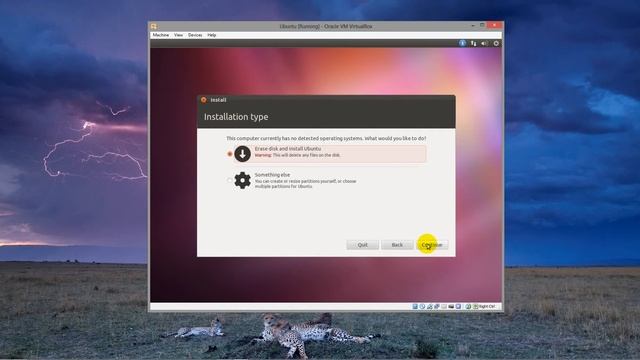Screen dimensions: 640x360
Task: Open the network indicator in Ubuntu panel
Action: 473,43
